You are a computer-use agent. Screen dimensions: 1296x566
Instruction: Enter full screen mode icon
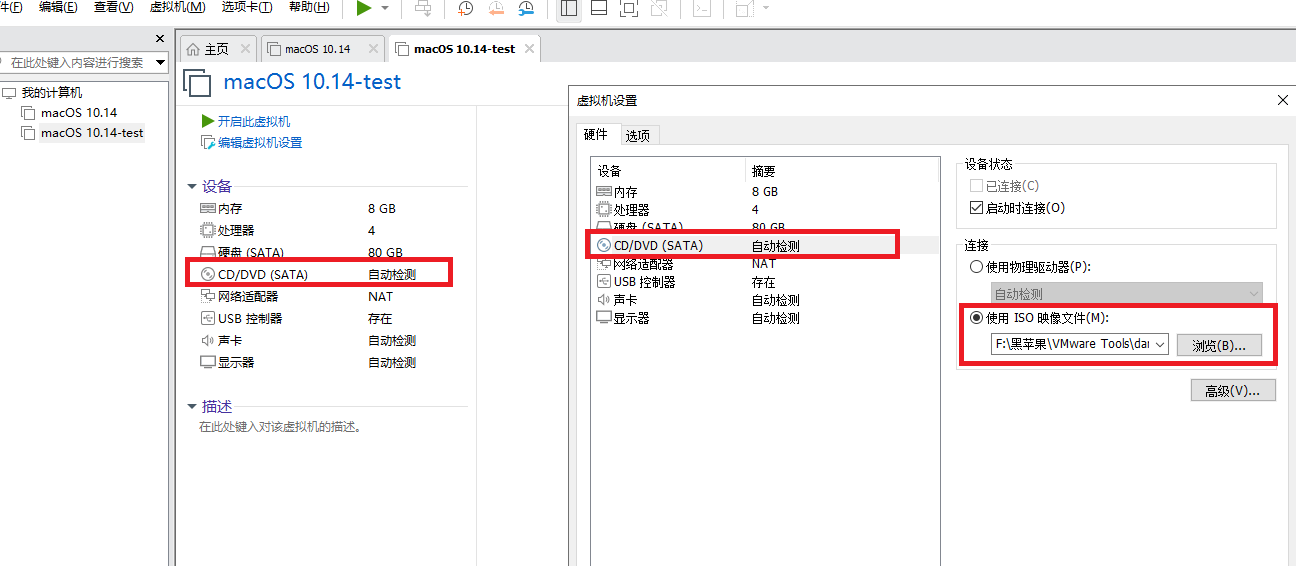click(629, 8)
